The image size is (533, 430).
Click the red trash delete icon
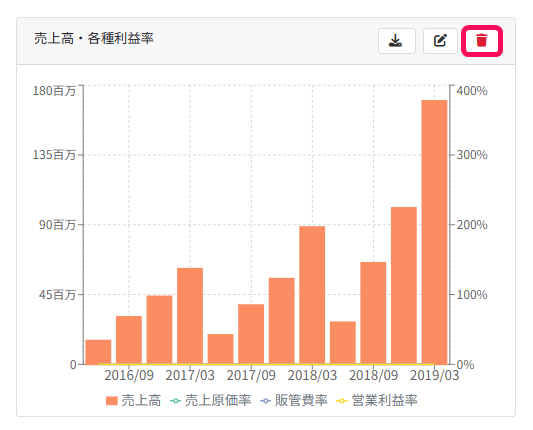point(481,41)
